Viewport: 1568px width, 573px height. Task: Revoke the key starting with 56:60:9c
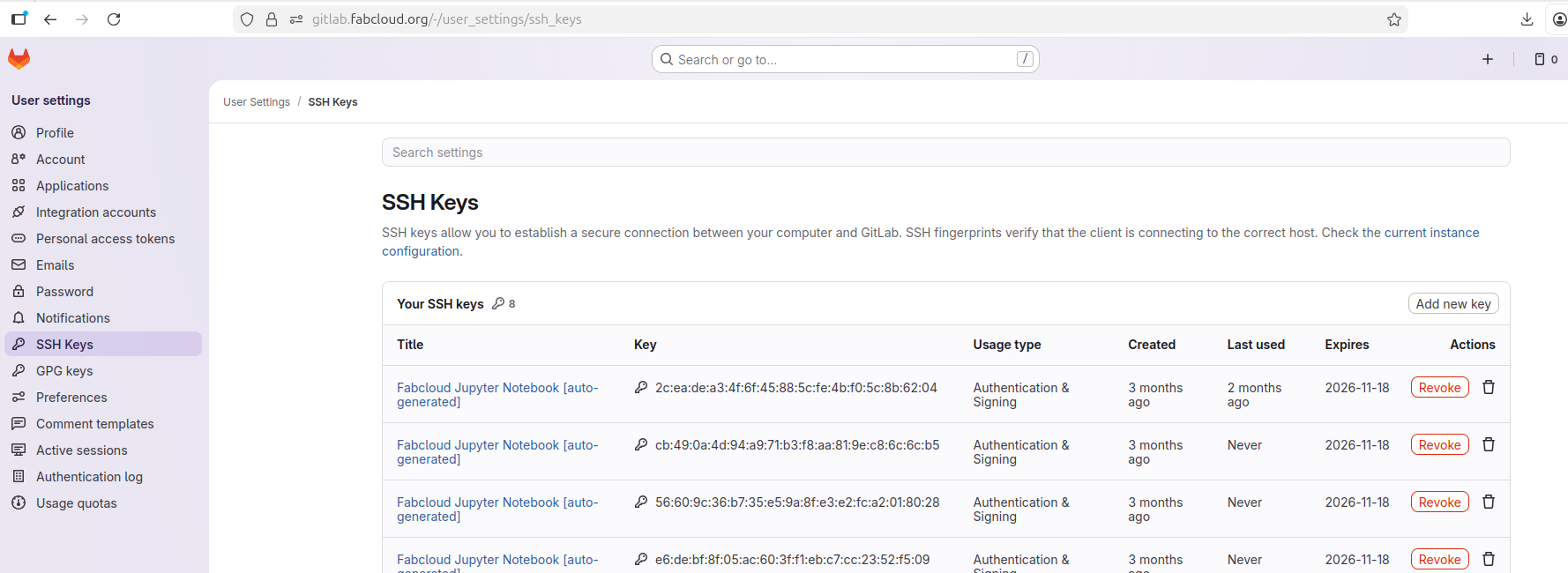(x=1439, y=502)
